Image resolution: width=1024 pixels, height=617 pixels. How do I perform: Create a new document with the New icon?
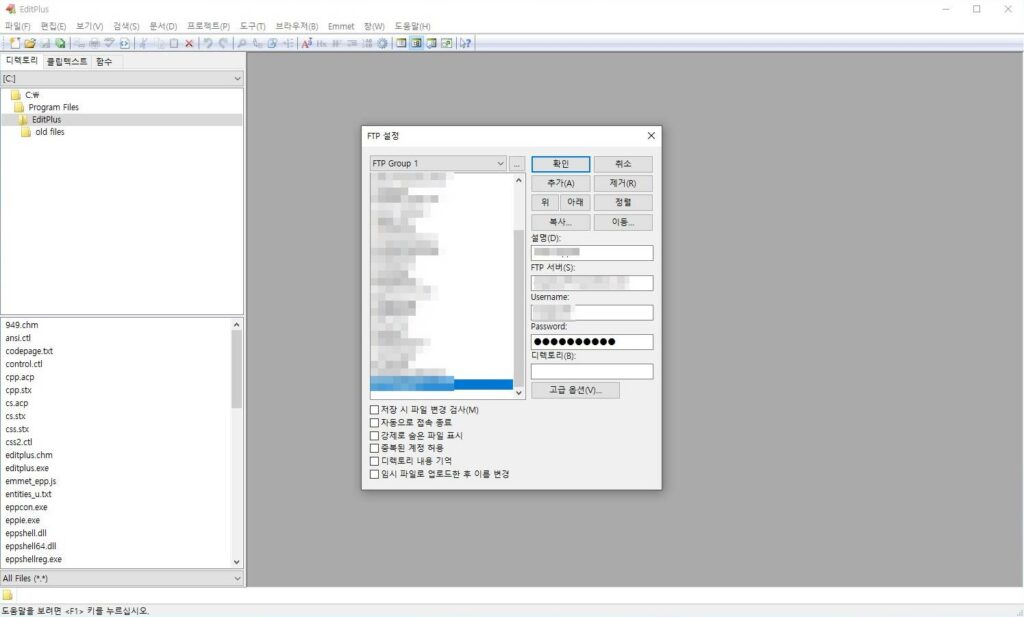pos(15,43)
